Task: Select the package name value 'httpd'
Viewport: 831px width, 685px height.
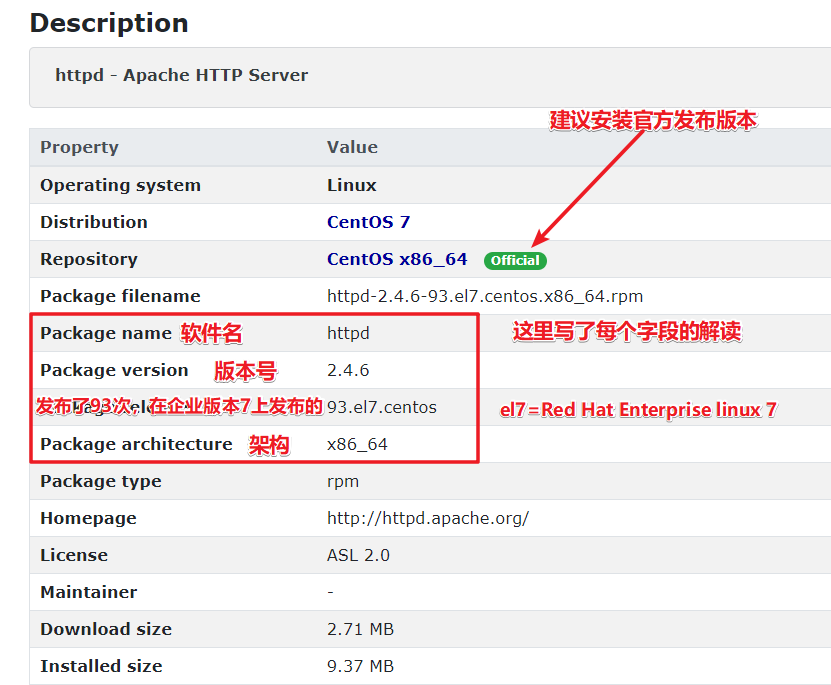Action: coord(348,333)
